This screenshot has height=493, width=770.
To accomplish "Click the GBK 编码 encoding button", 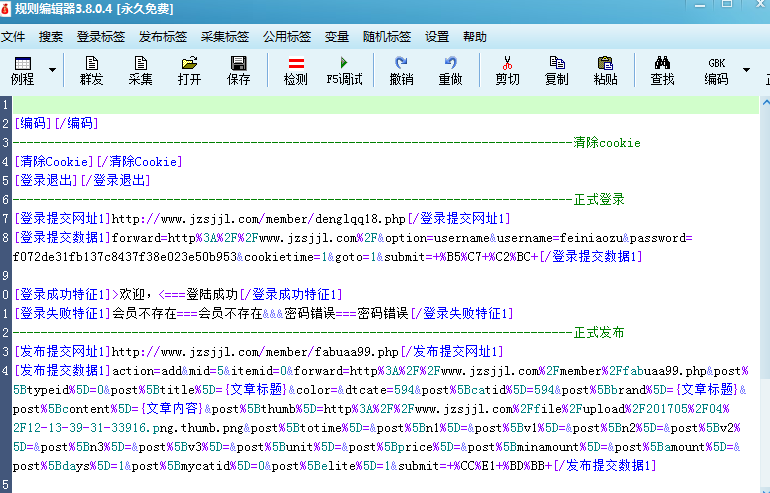I will [x=716, y=71].
